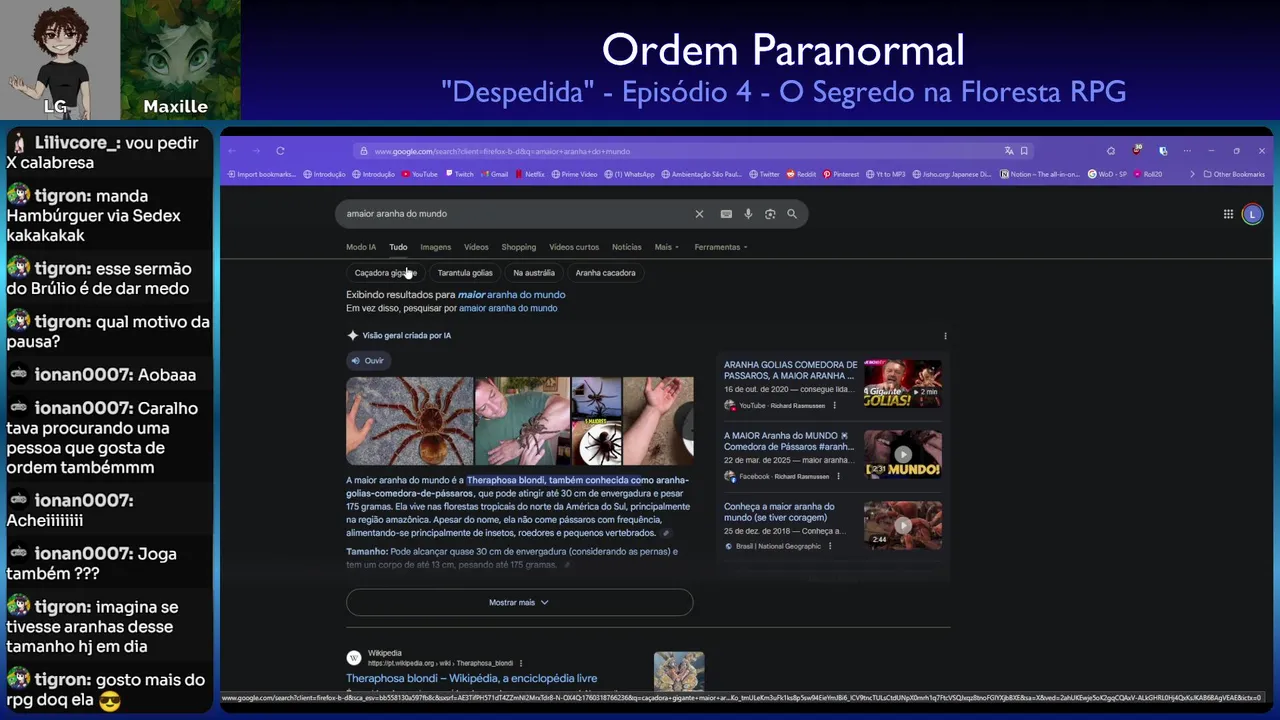Click the extensions icon in browser toolbar

(1111, 151)
